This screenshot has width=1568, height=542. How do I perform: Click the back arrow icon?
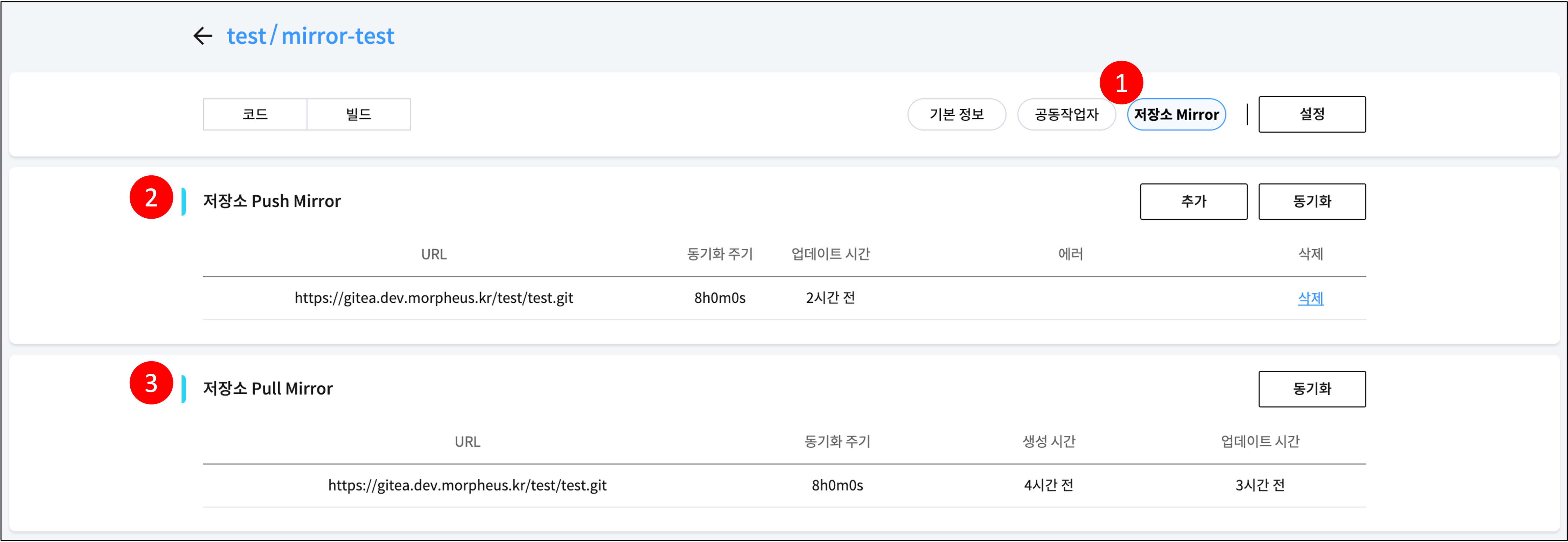click(x=203, y=36)
